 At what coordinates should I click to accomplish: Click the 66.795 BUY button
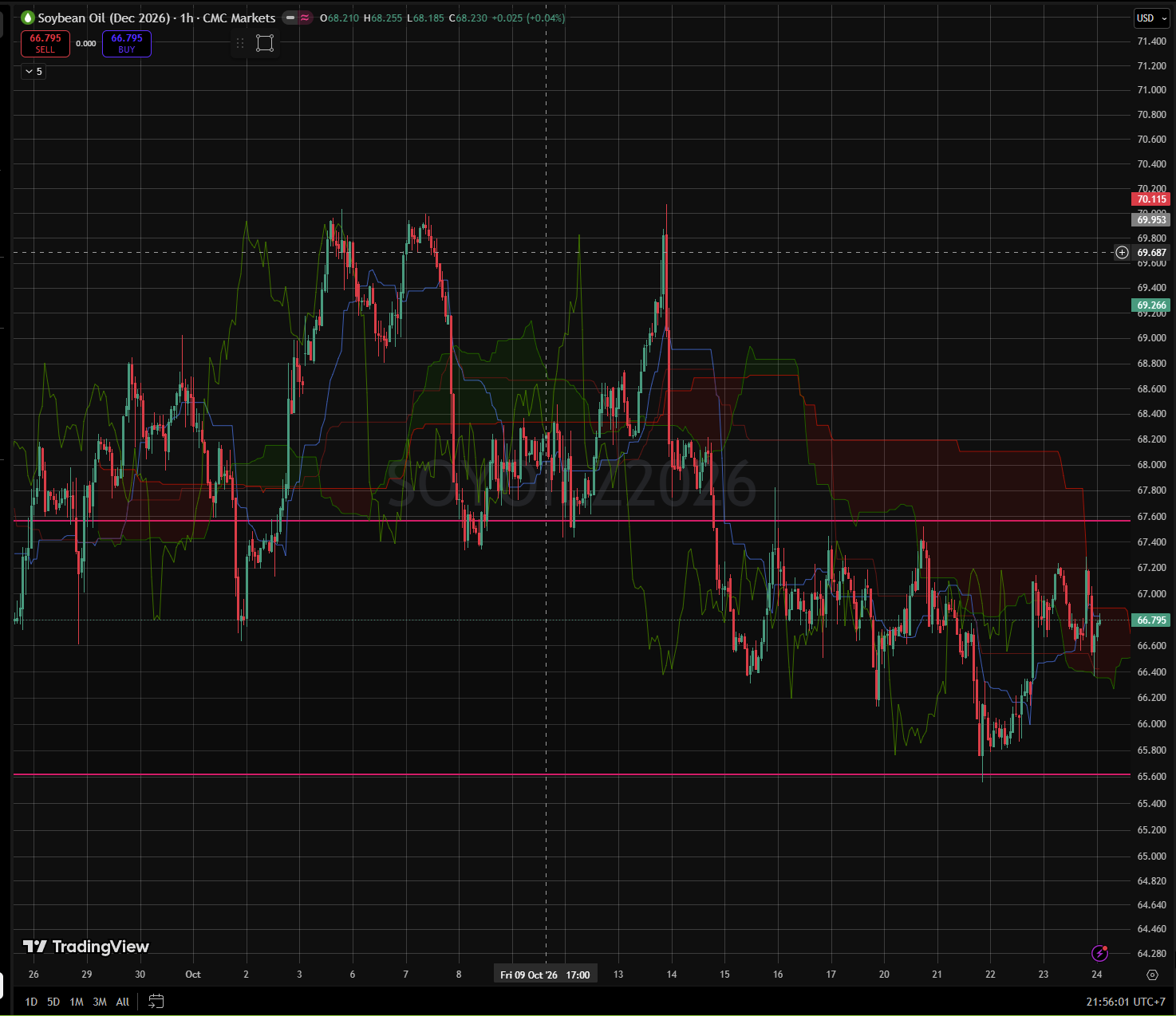tap(127, 44)
